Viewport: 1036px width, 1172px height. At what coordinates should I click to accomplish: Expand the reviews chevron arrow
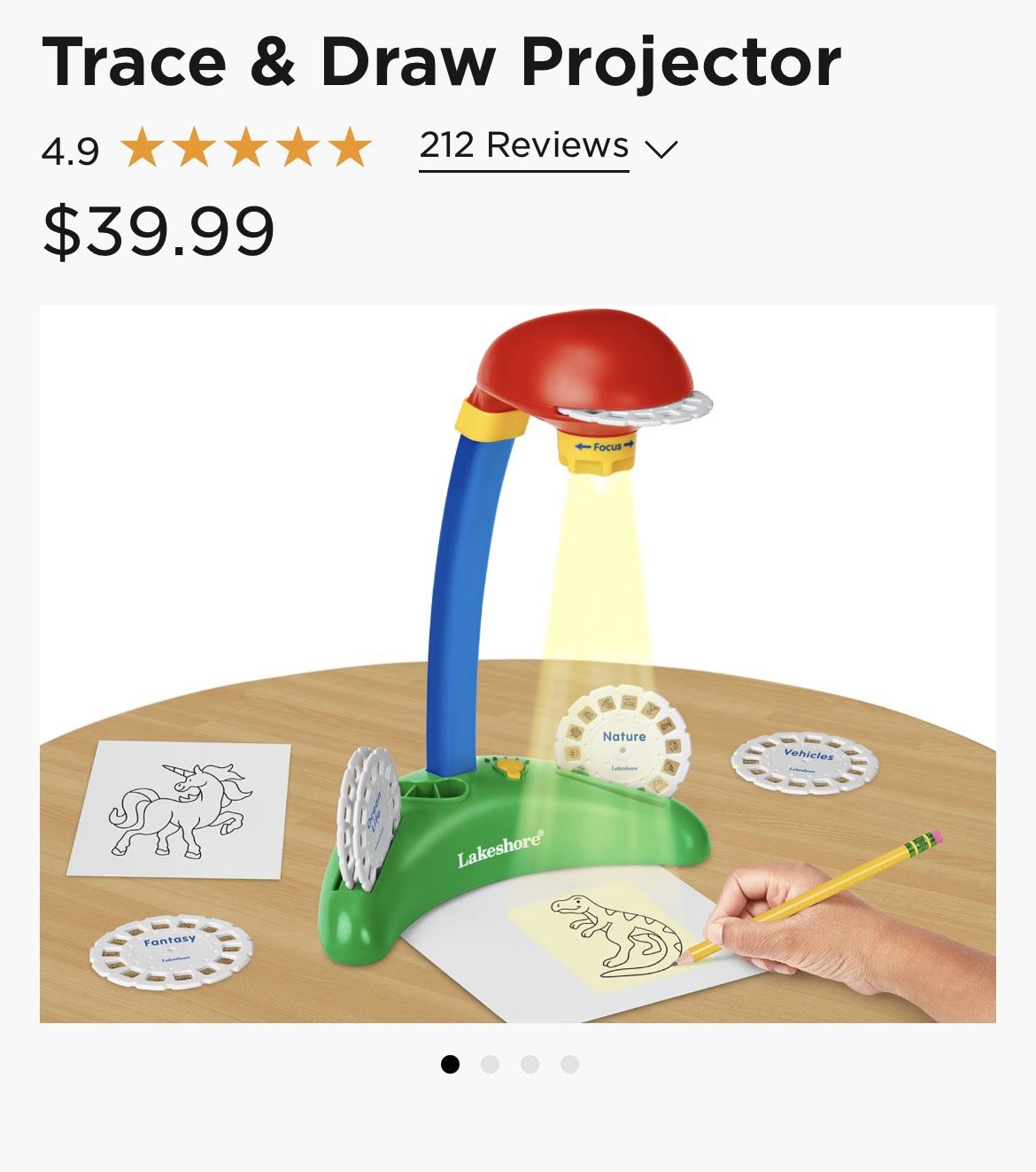click(x=661, y=149)
